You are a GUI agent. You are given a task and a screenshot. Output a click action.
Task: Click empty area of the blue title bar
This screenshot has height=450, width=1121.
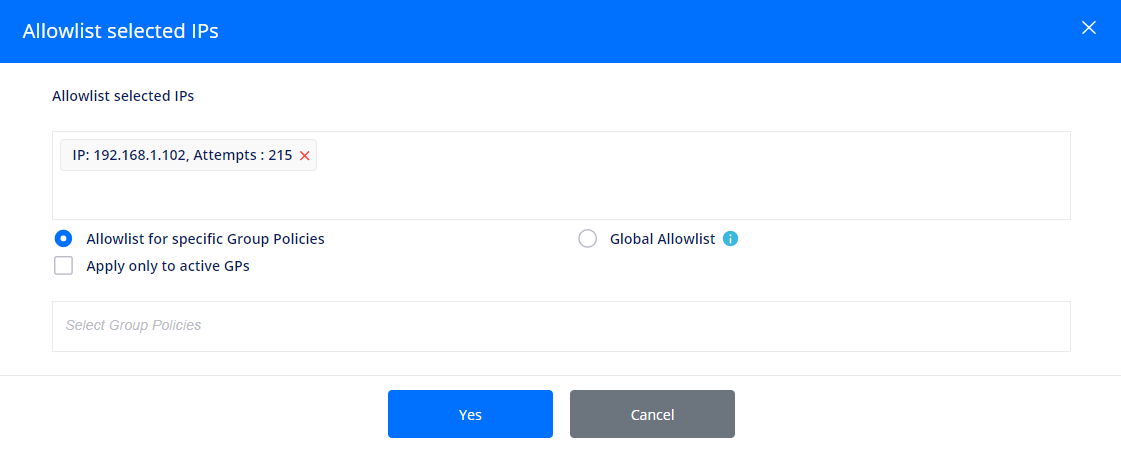click(x=643, y=31)
